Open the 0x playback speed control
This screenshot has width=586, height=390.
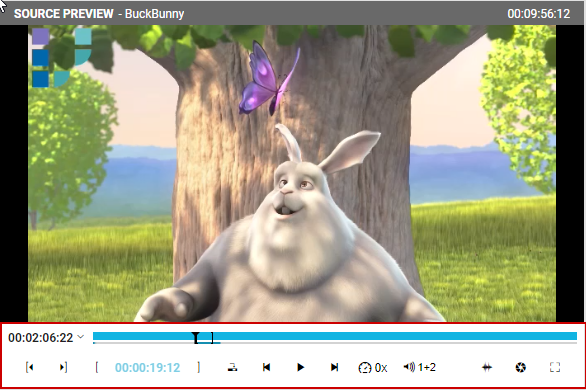pyautogui.click(x=373, y=368)
